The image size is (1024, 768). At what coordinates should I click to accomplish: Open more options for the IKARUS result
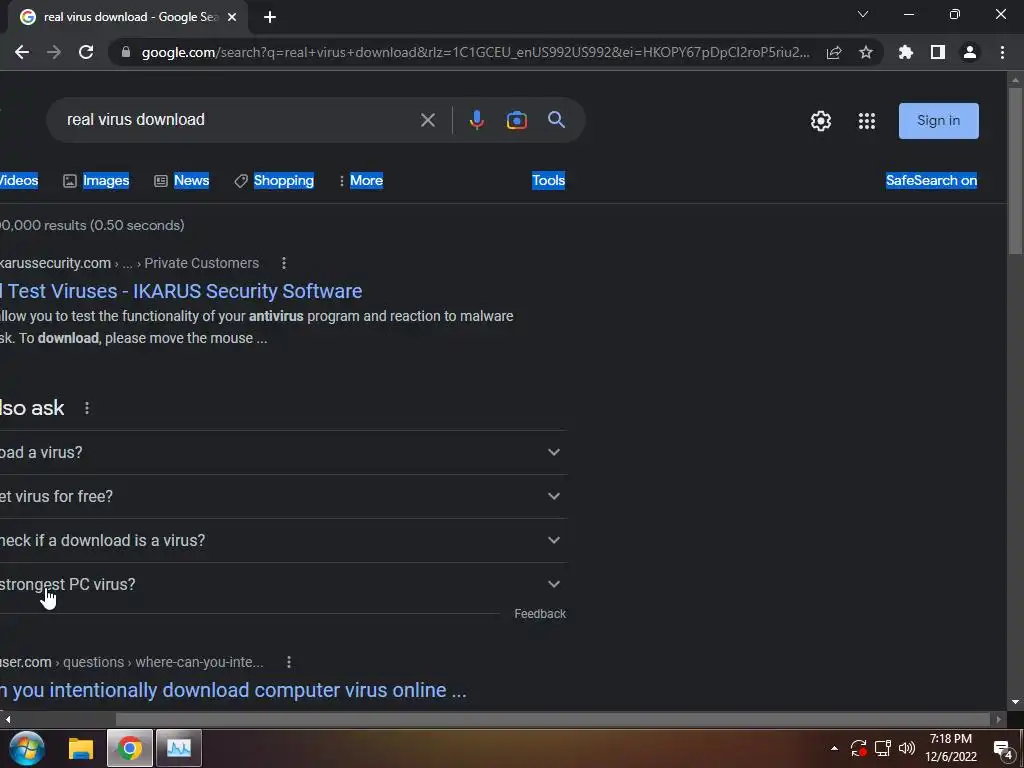(x=283, y=263)
